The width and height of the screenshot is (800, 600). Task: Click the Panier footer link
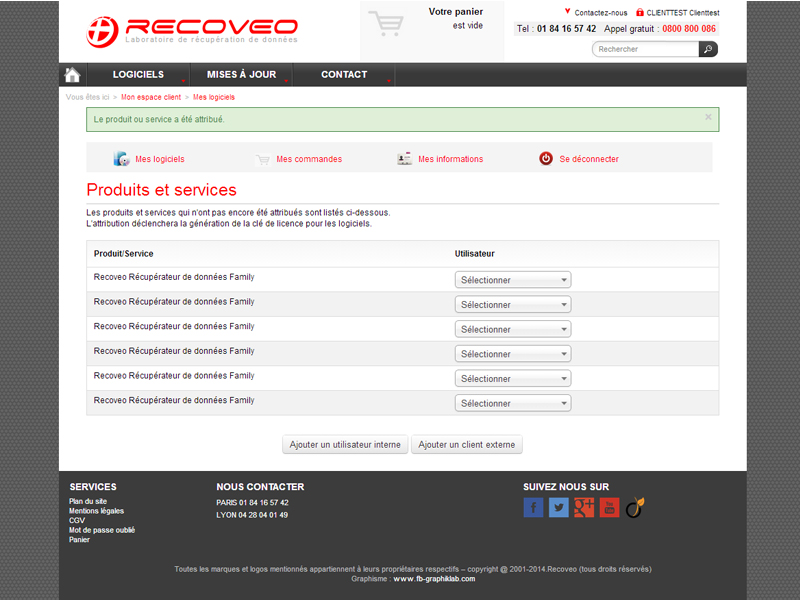(x=80, y=540)
